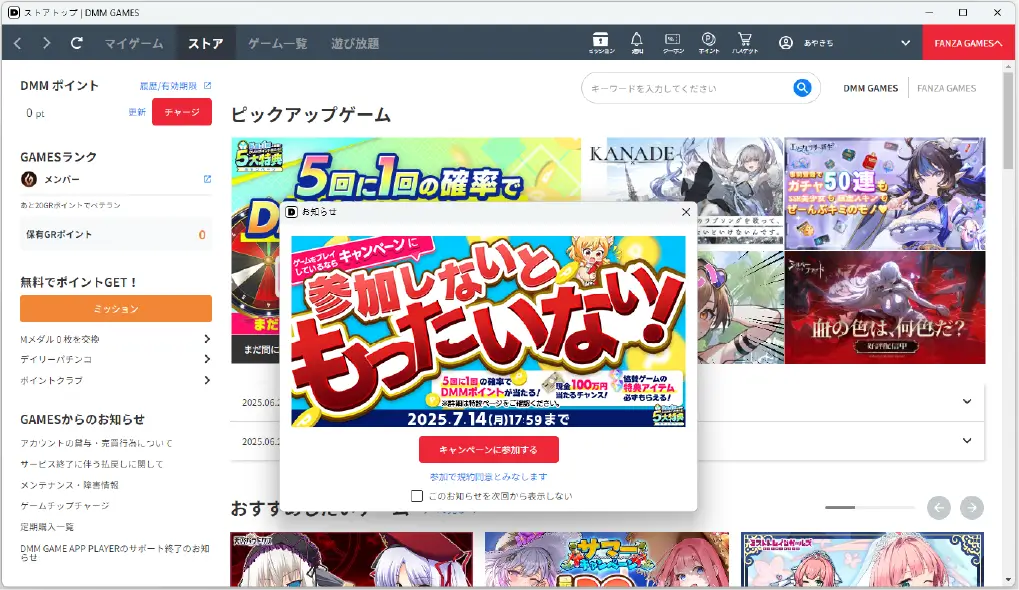Expand the デイリーパチンコ chevron
1019x590 pixels.
pos(207,359)
